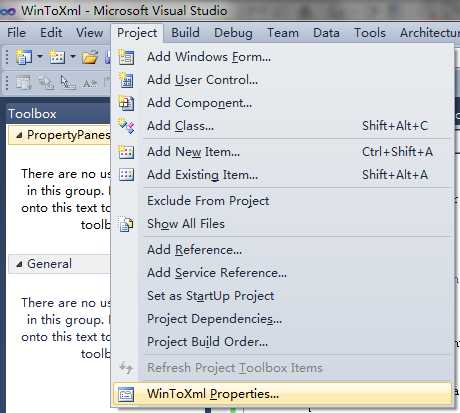
Task: Choose Add New Item menu entry
Action: [x=282, y=152]
